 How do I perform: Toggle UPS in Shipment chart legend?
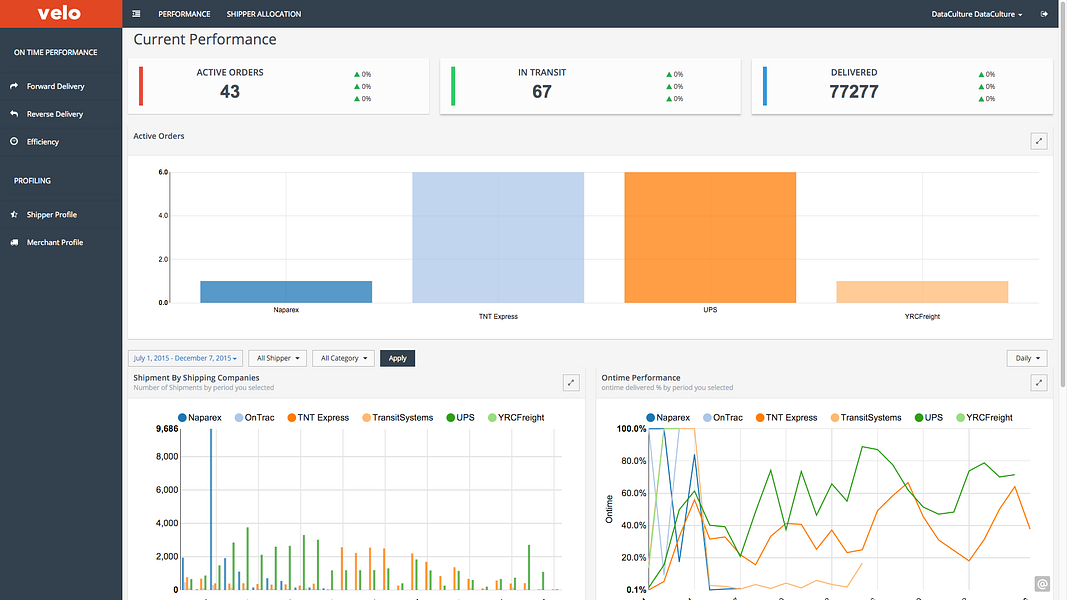click(x=461, y=418)
